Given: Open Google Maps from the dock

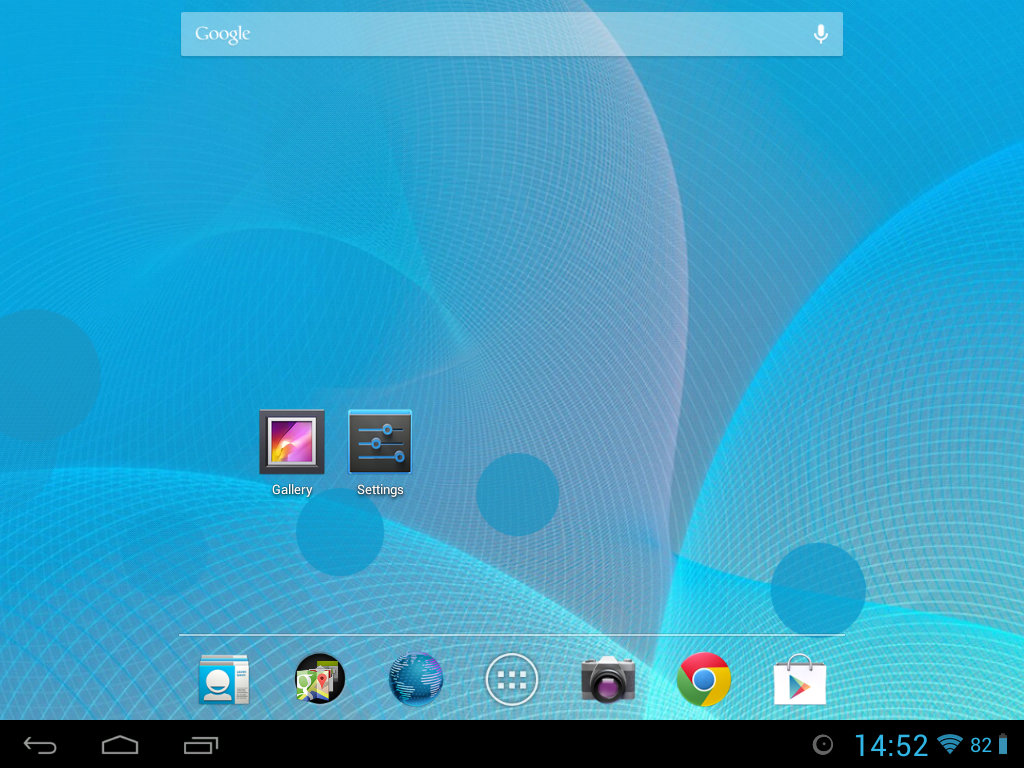Looking at the screenshot, I should point(320,679).
